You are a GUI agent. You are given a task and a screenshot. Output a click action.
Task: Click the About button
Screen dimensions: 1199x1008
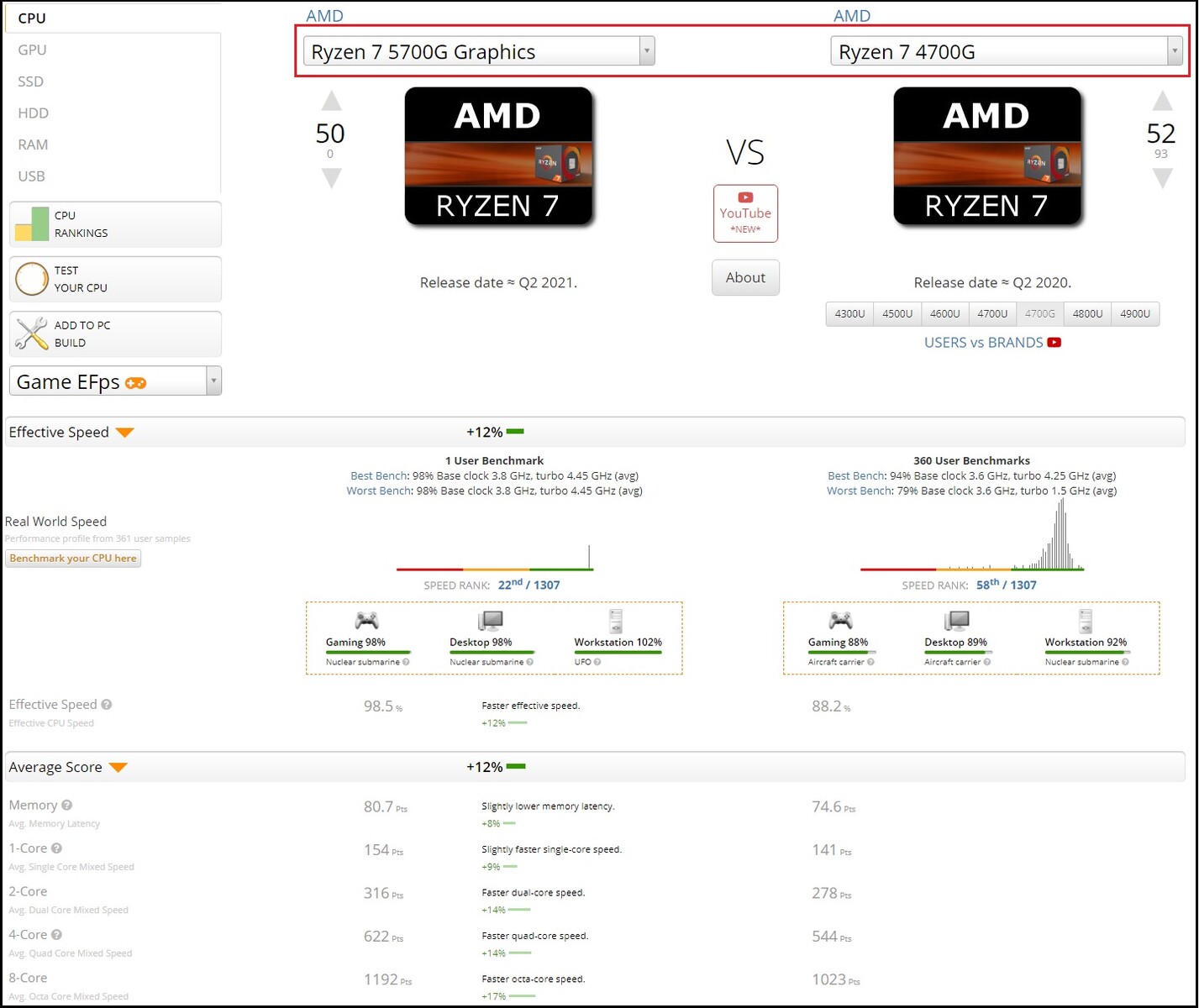pos(744,277)
